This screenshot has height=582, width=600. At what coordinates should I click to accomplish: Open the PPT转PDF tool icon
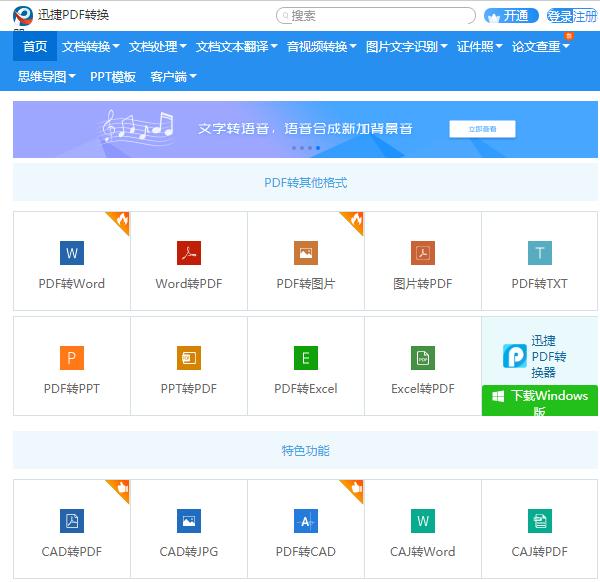189,358
